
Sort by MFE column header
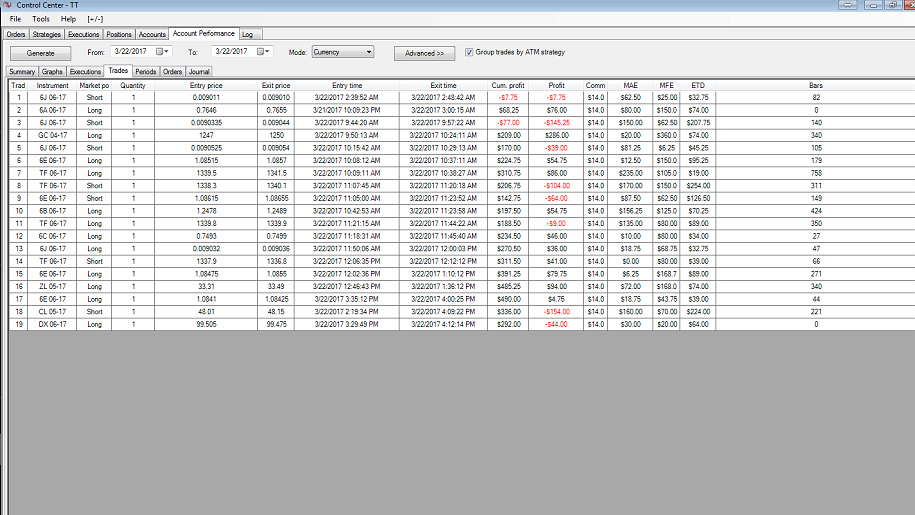click(666, 85)
